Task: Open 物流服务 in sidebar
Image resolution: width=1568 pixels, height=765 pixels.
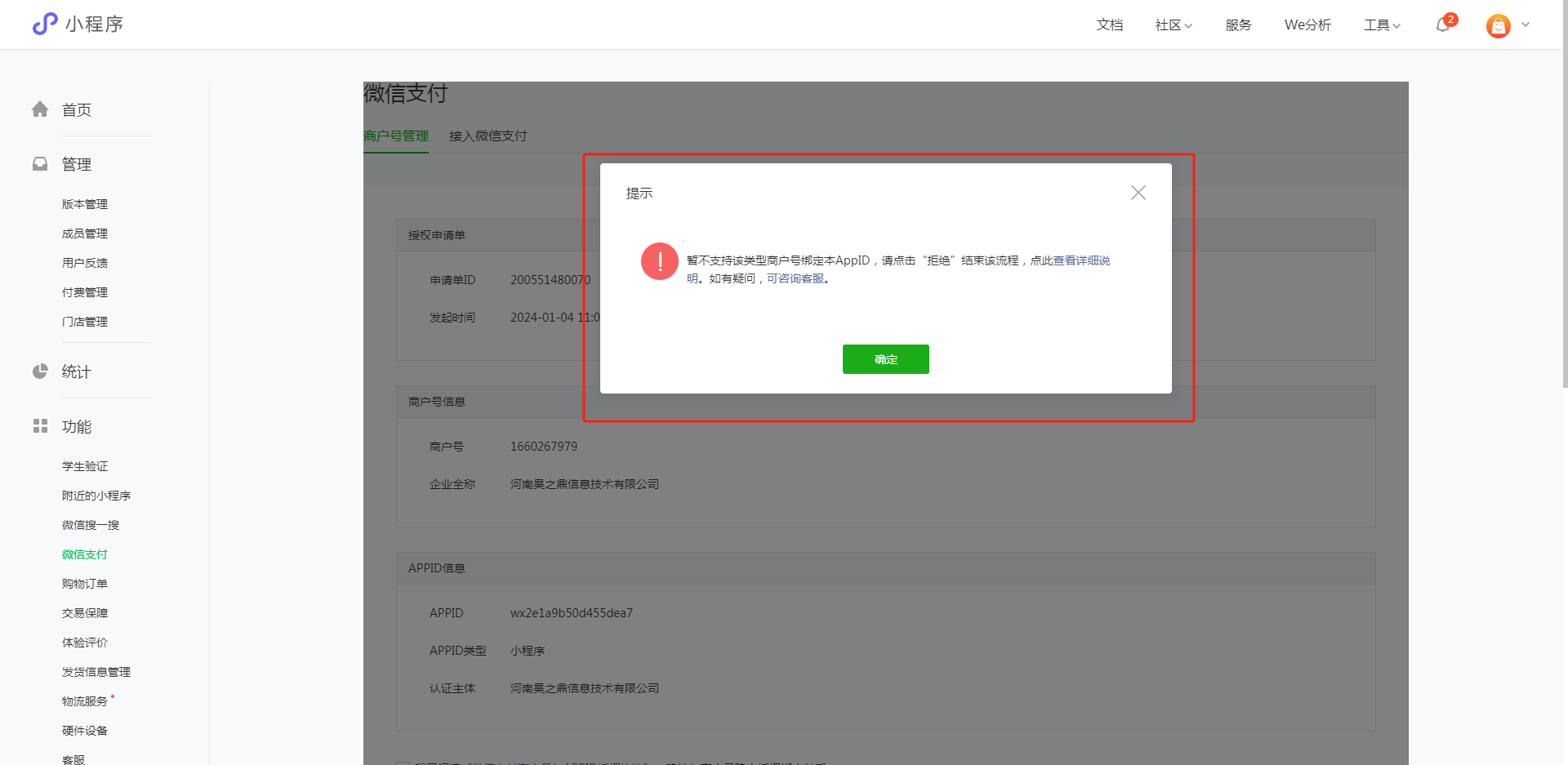Action: [85, 701]
